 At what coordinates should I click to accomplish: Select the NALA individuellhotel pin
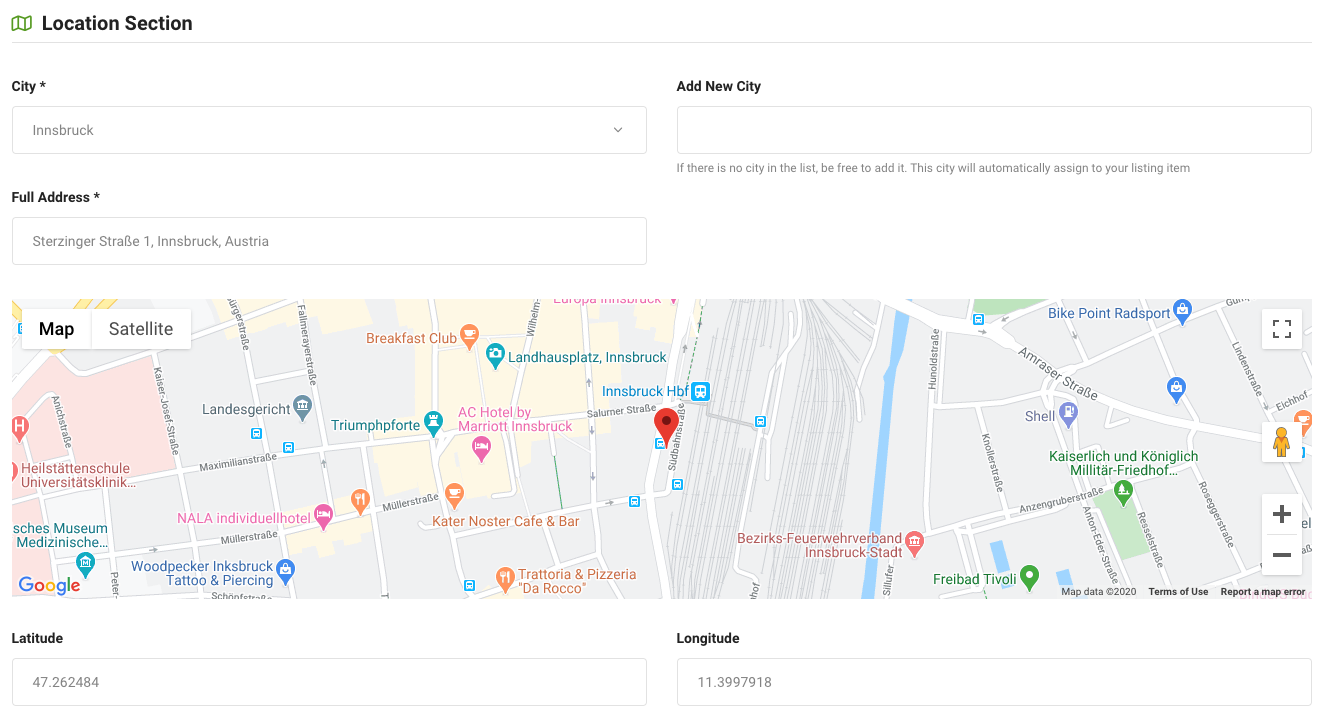323,516
